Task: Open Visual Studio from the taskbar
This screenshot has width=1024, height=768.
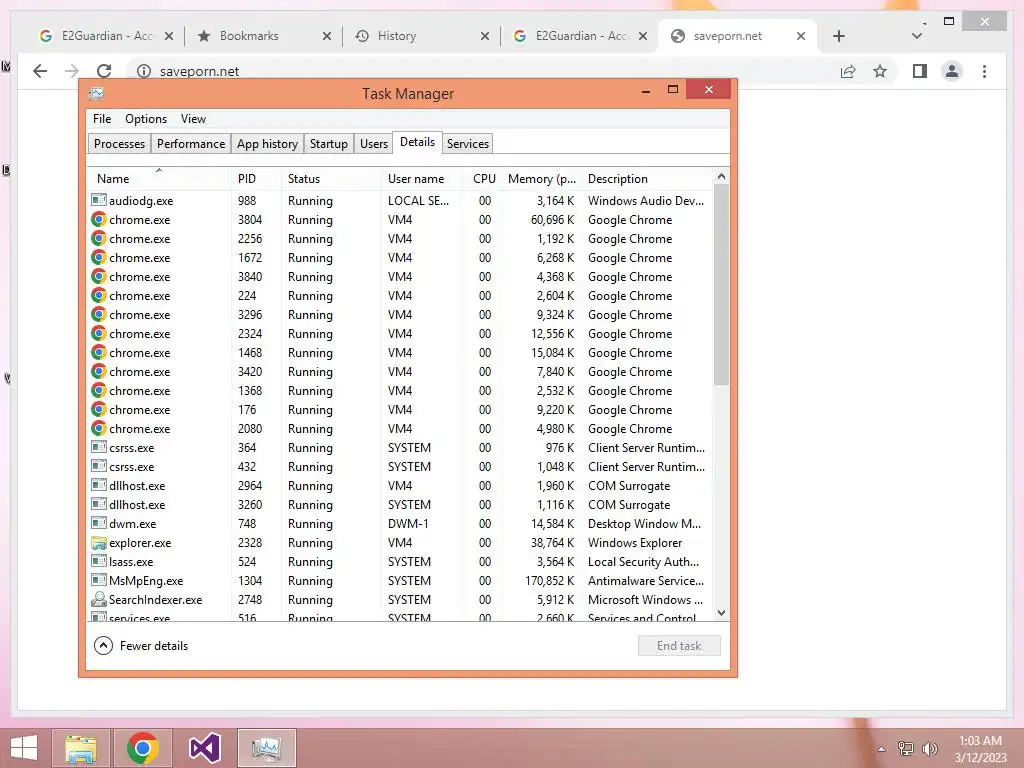Action: 204,748
